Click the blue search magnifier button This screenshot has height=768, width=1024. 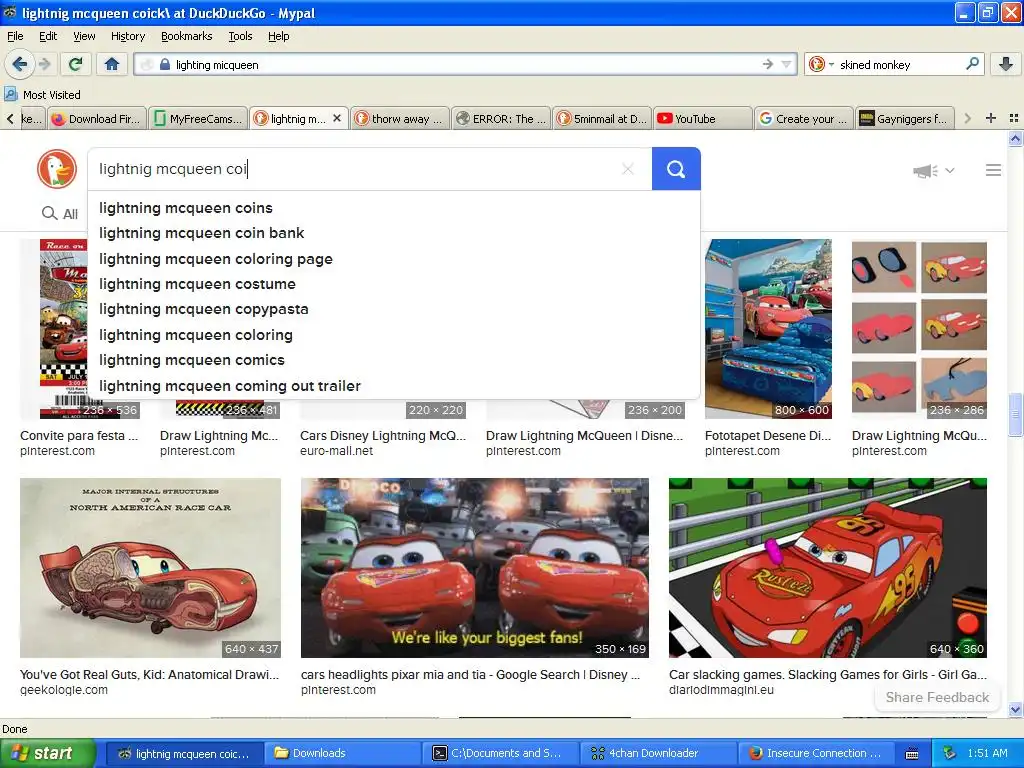[x=676, y=169]
